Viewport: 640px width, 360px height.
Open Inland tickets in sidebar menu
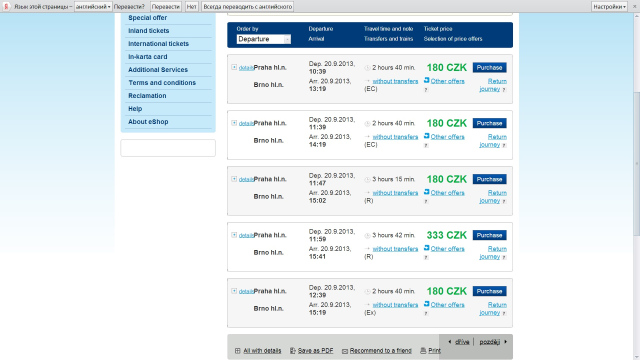pyautogui.click(x=149, y=31)
